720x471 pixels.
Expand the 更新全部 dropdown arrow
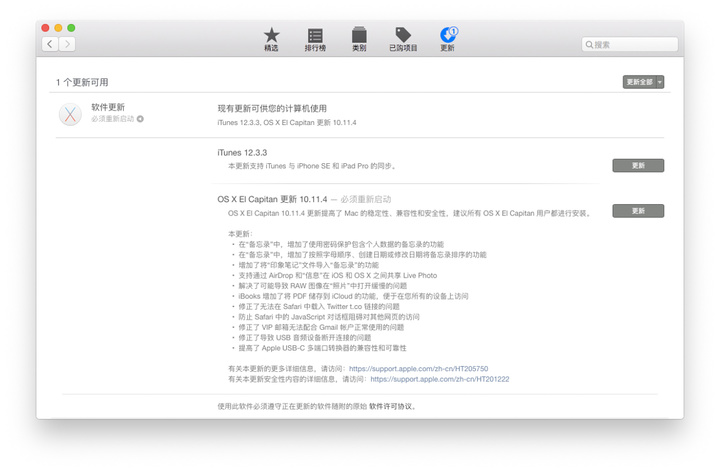coord(660,82)
